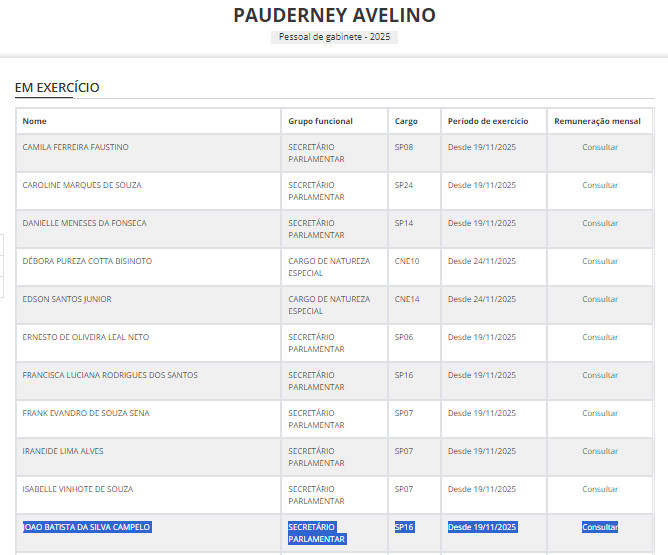The image size is (668, 555).
Task: Select the Cargo column header
Action: (x=406, y=121)
